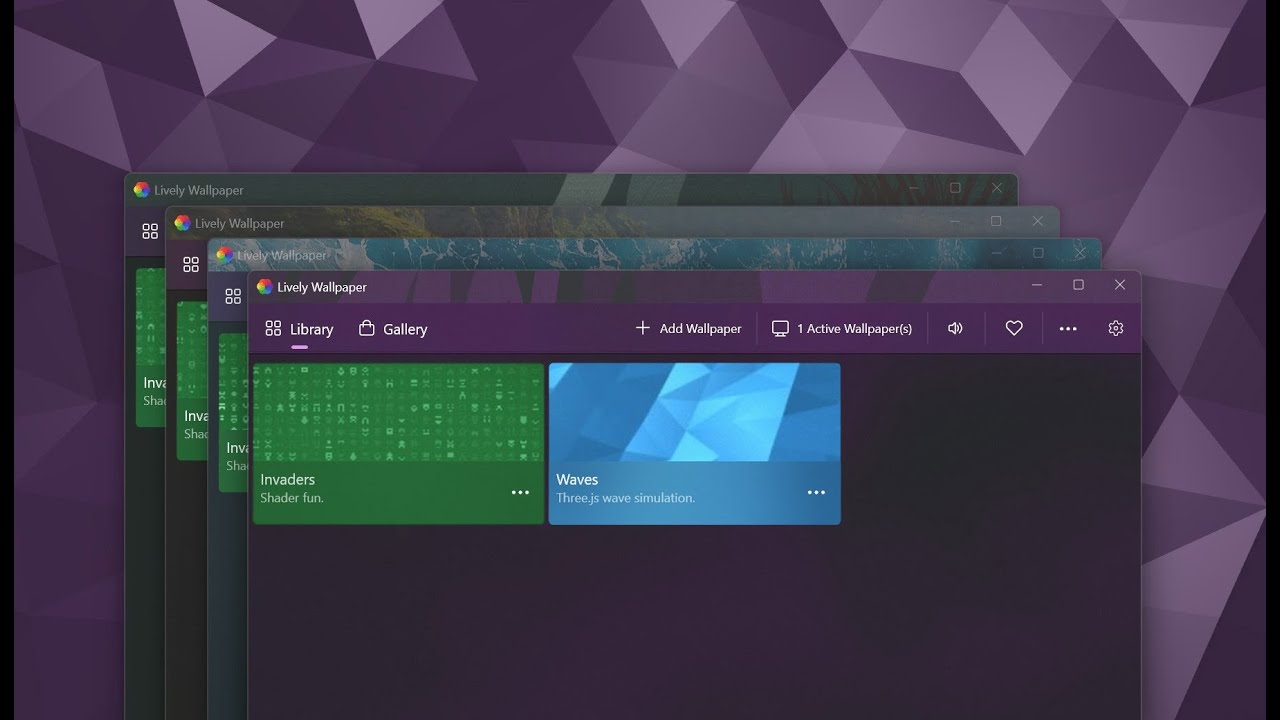Click the Library grid icon in rearmost window
Viewport: 1280px width, 720px height.
tap(150, 232)
